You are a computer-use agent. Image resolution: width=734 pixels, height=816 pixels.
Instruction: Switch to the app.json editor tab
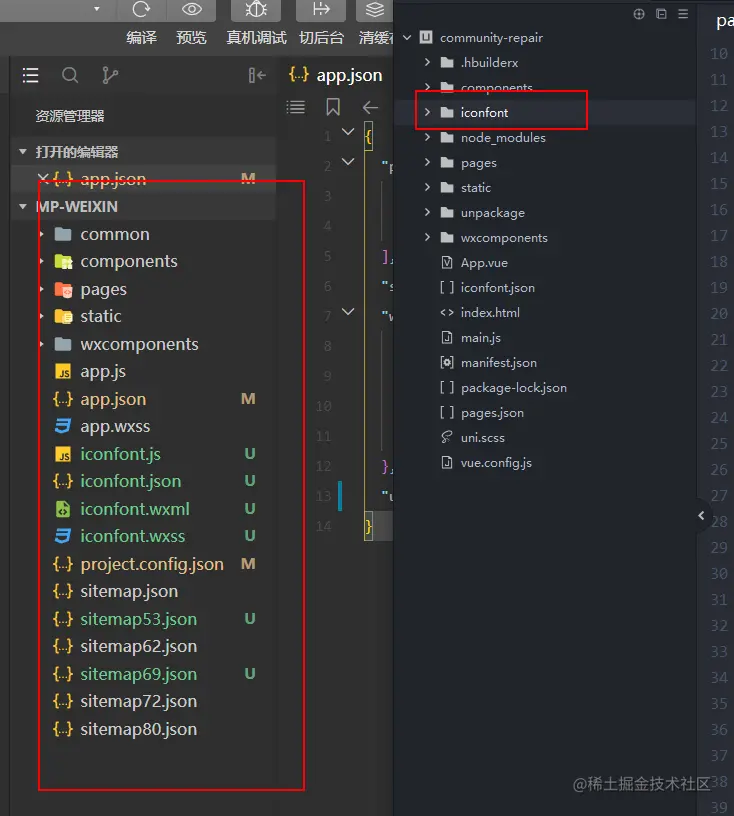[x=336, y=75]
